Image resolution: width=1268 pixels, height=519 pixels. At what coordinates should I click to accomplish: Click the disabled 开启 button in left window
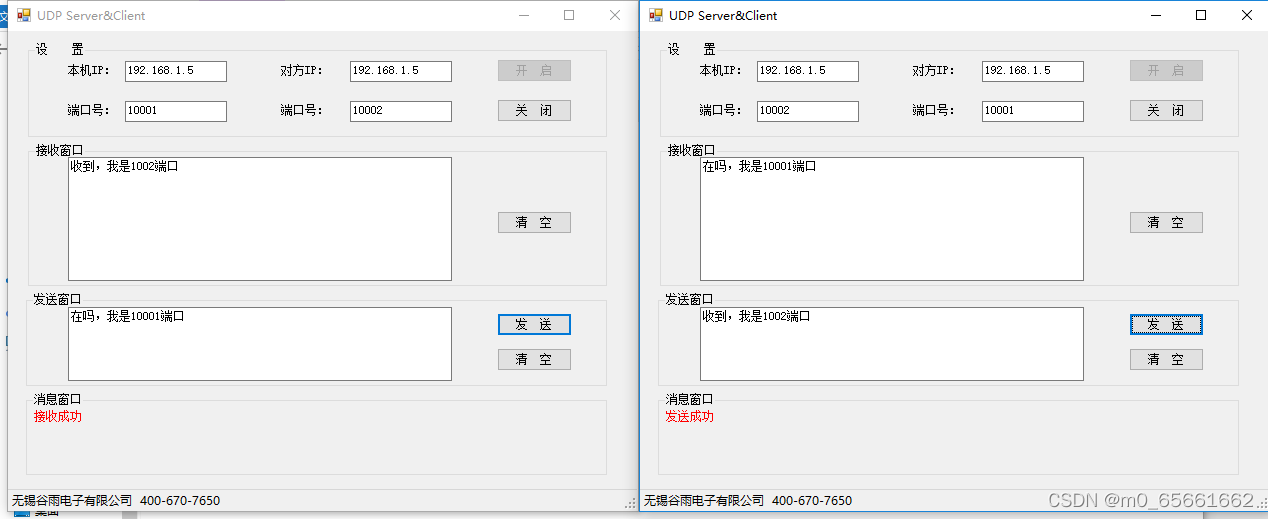(534, 71)
